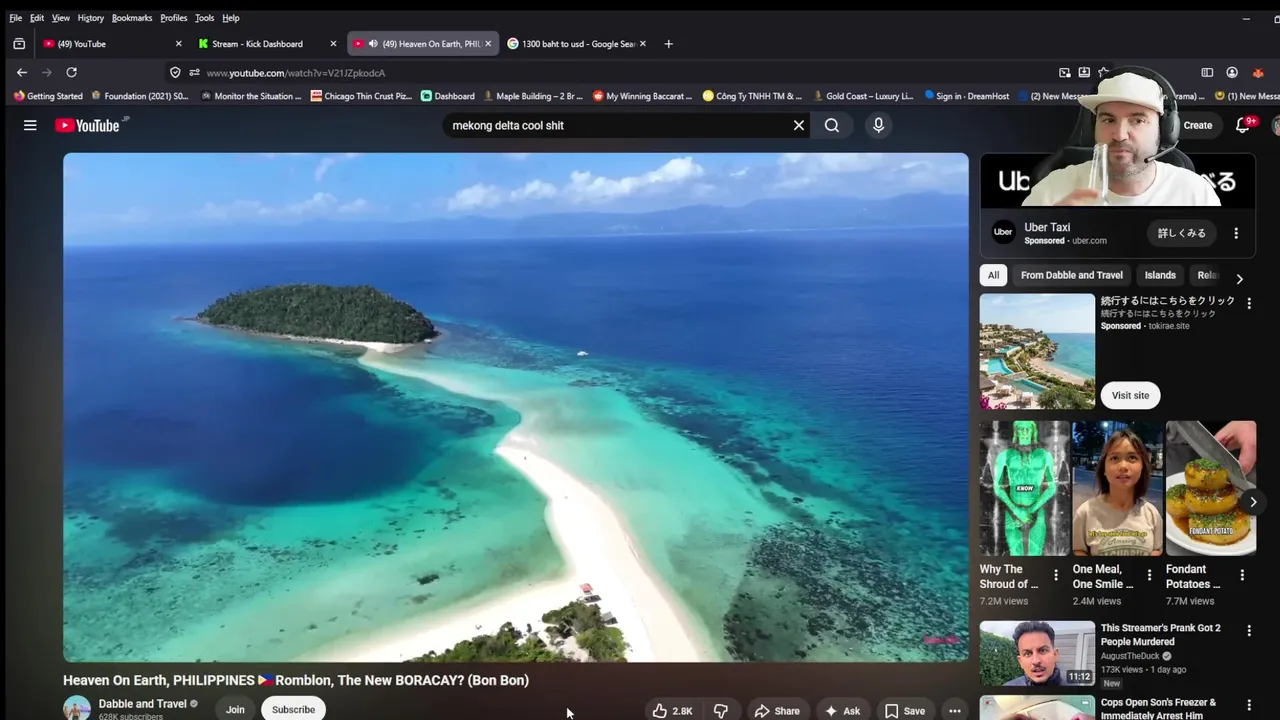Open YouTube notifications bell

(1243, 125)
